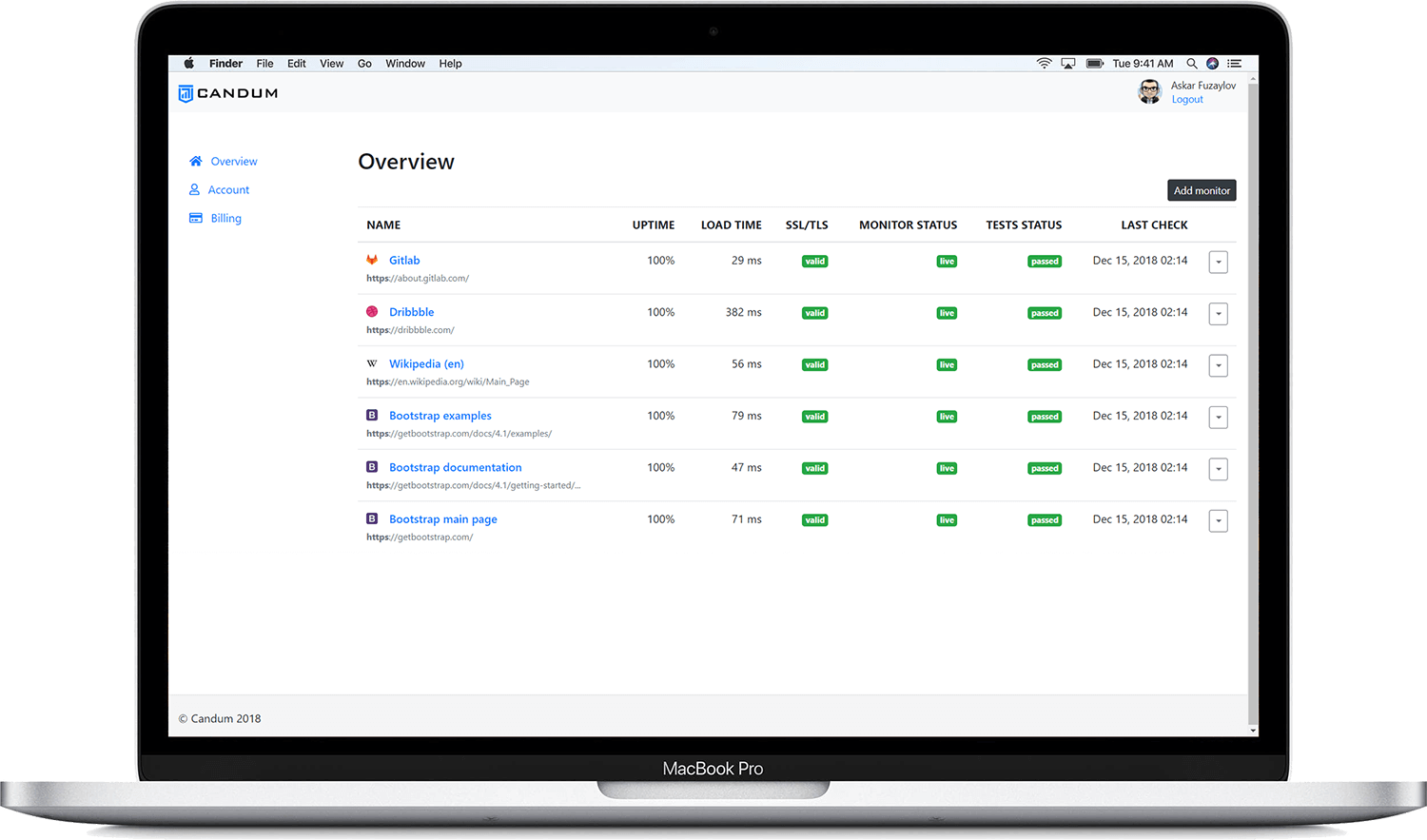Viewport: 1427px width, 840px height.
Task: Click the GitLab fox icon
Action: click(x=372, y=259)
